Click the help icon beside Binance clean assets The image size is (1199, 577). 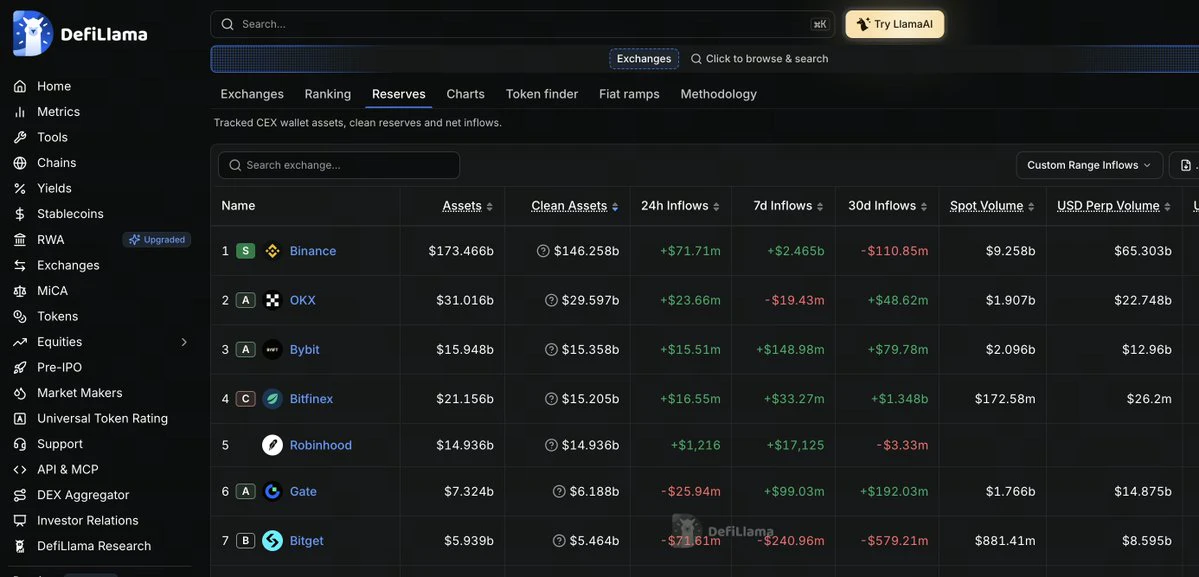pos(543,251)
